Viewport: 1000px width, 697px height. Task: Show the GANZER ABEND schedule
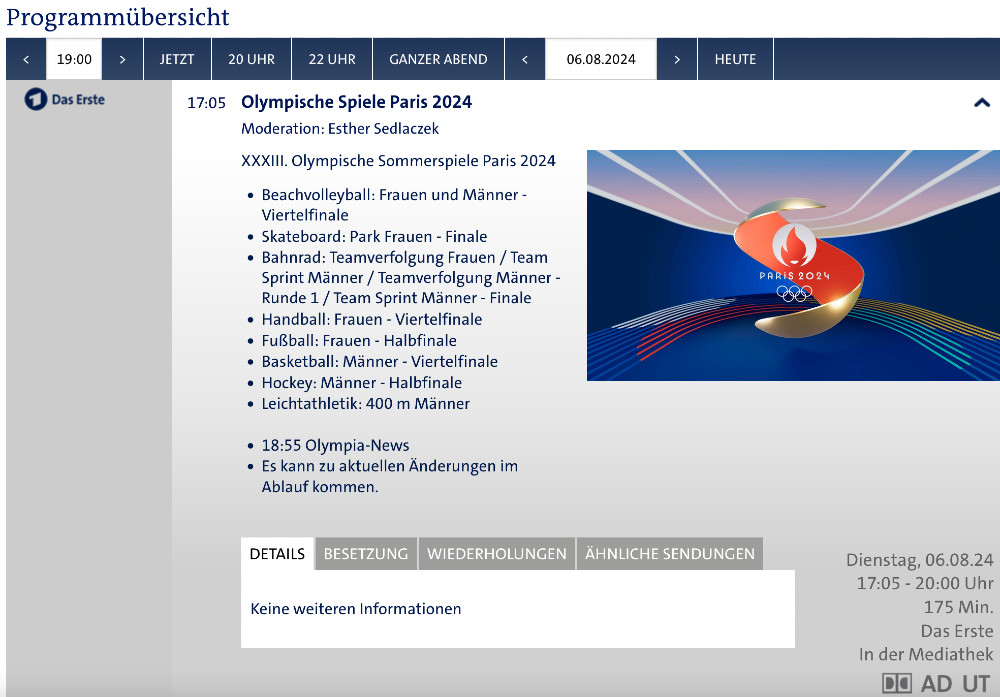[x=438, y=59]
